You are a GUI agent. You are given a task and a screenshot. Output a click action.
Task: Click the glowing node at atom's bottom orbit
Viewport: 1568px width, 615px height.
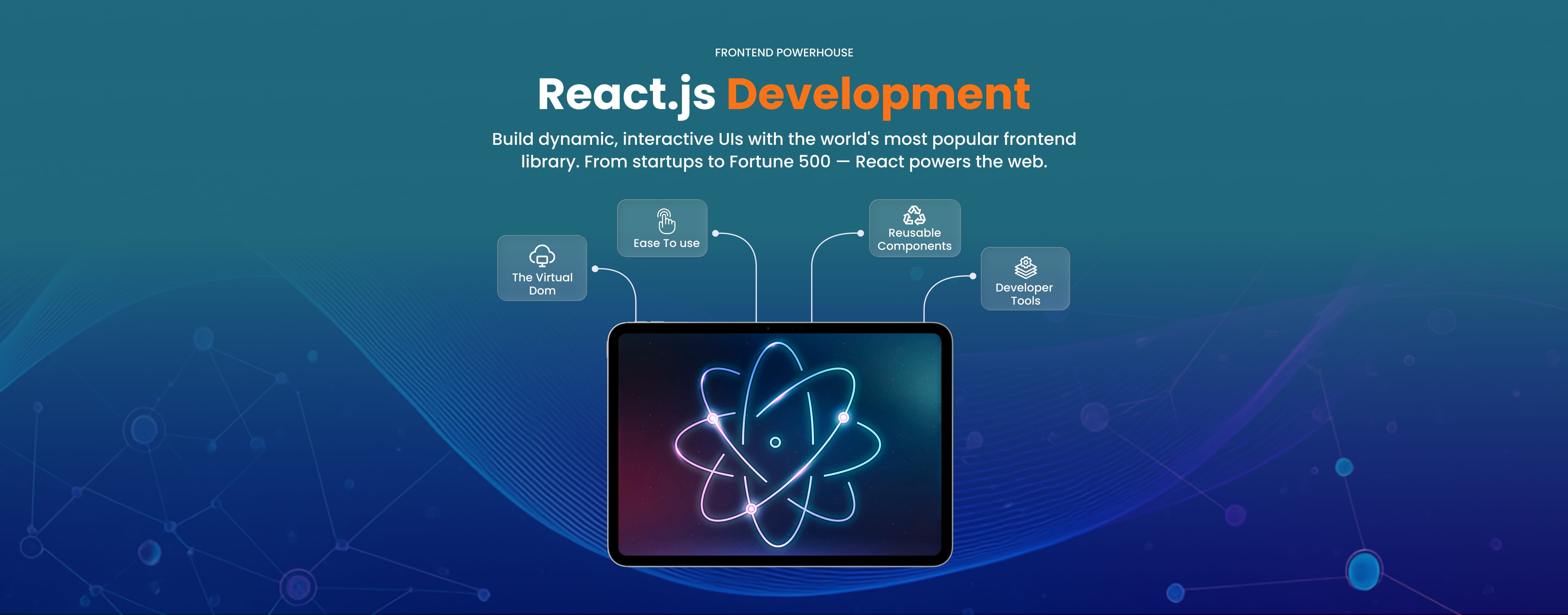coord(750,508)
